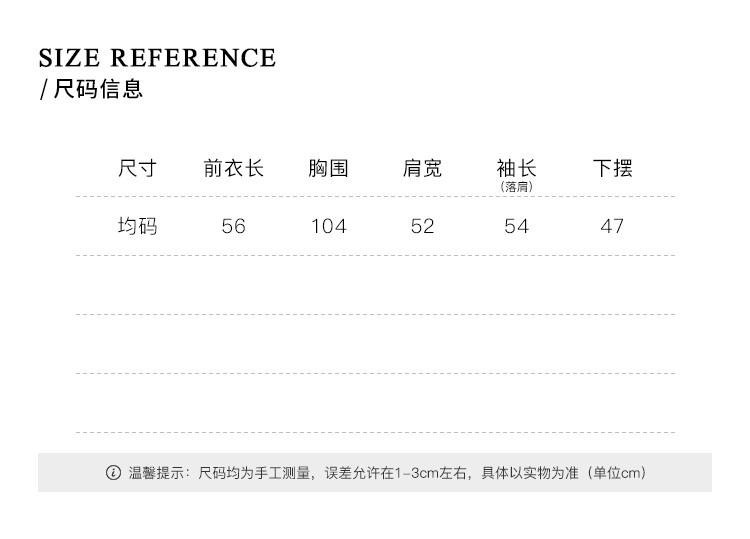This screenshot has width=750, height=539.
Task: Click the 前衣长 column header
Action: 233,168
